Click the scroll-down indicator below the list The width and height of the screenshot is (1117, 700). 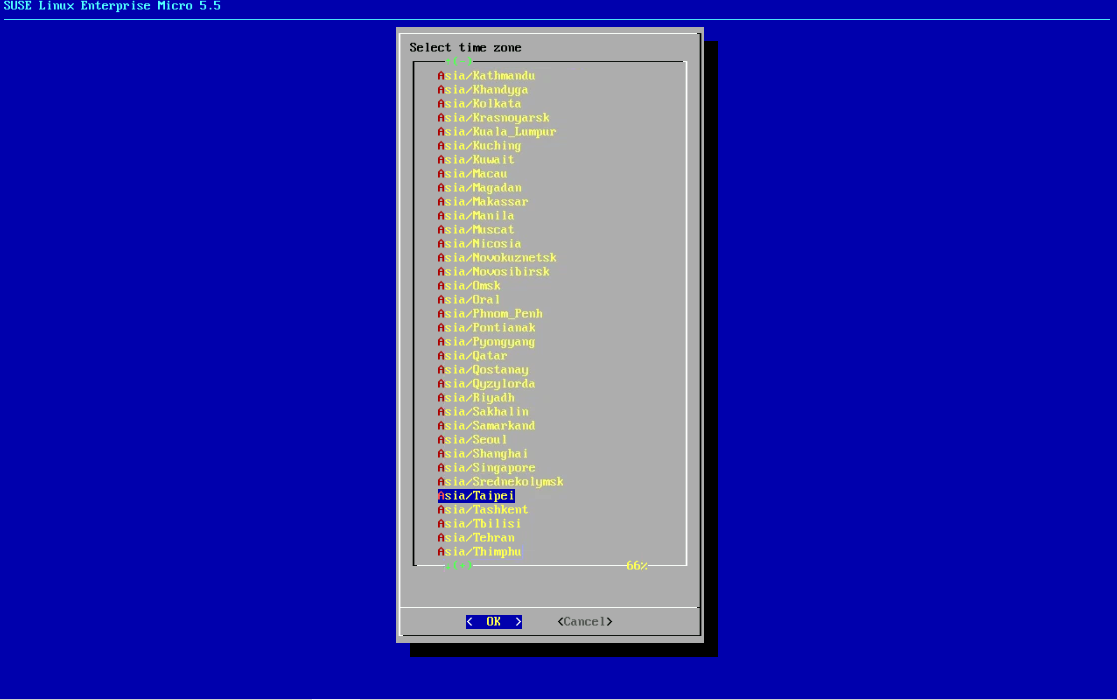coord(459,565)
